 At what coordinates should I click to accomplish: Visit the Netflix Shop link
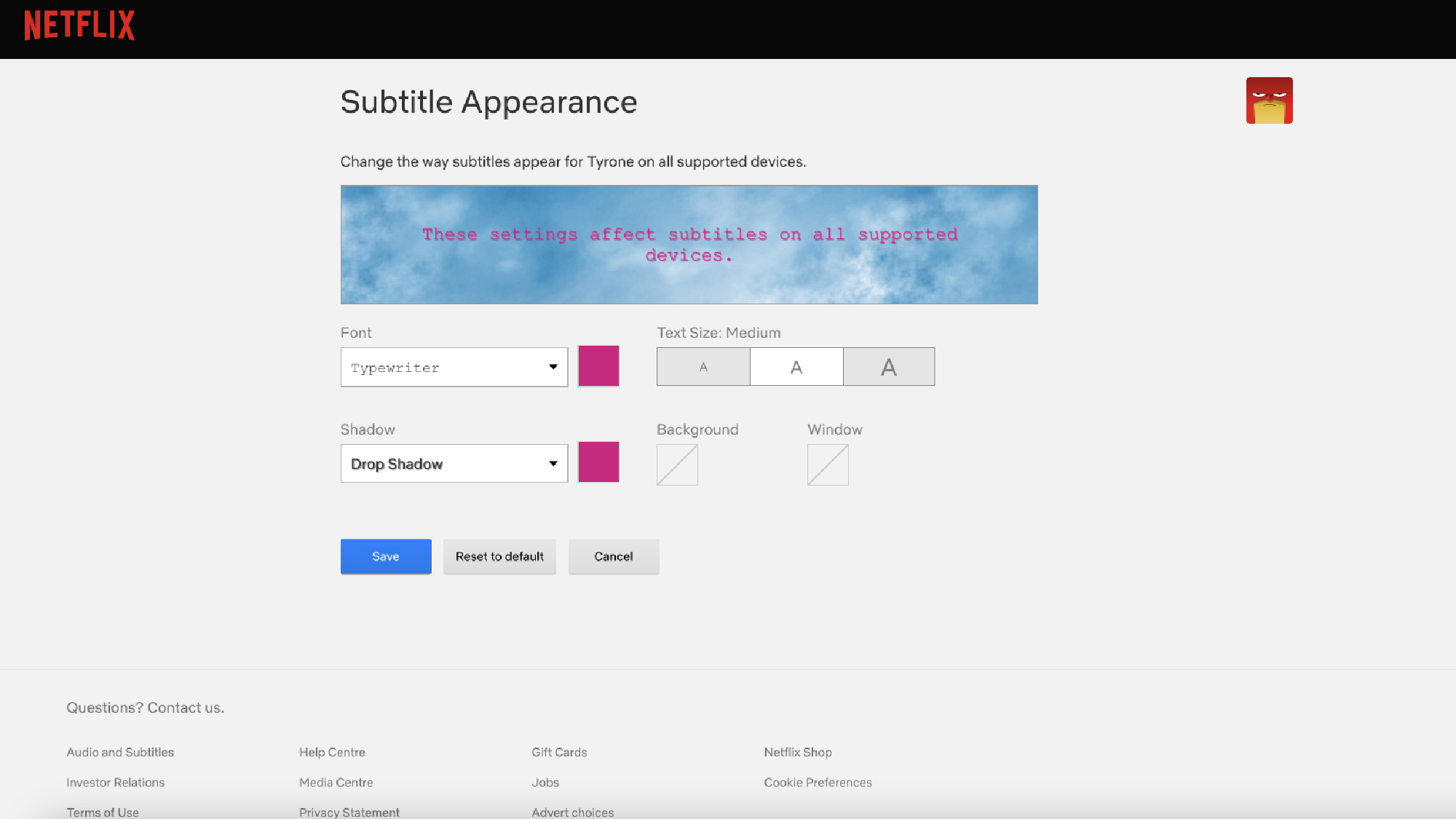798,752
